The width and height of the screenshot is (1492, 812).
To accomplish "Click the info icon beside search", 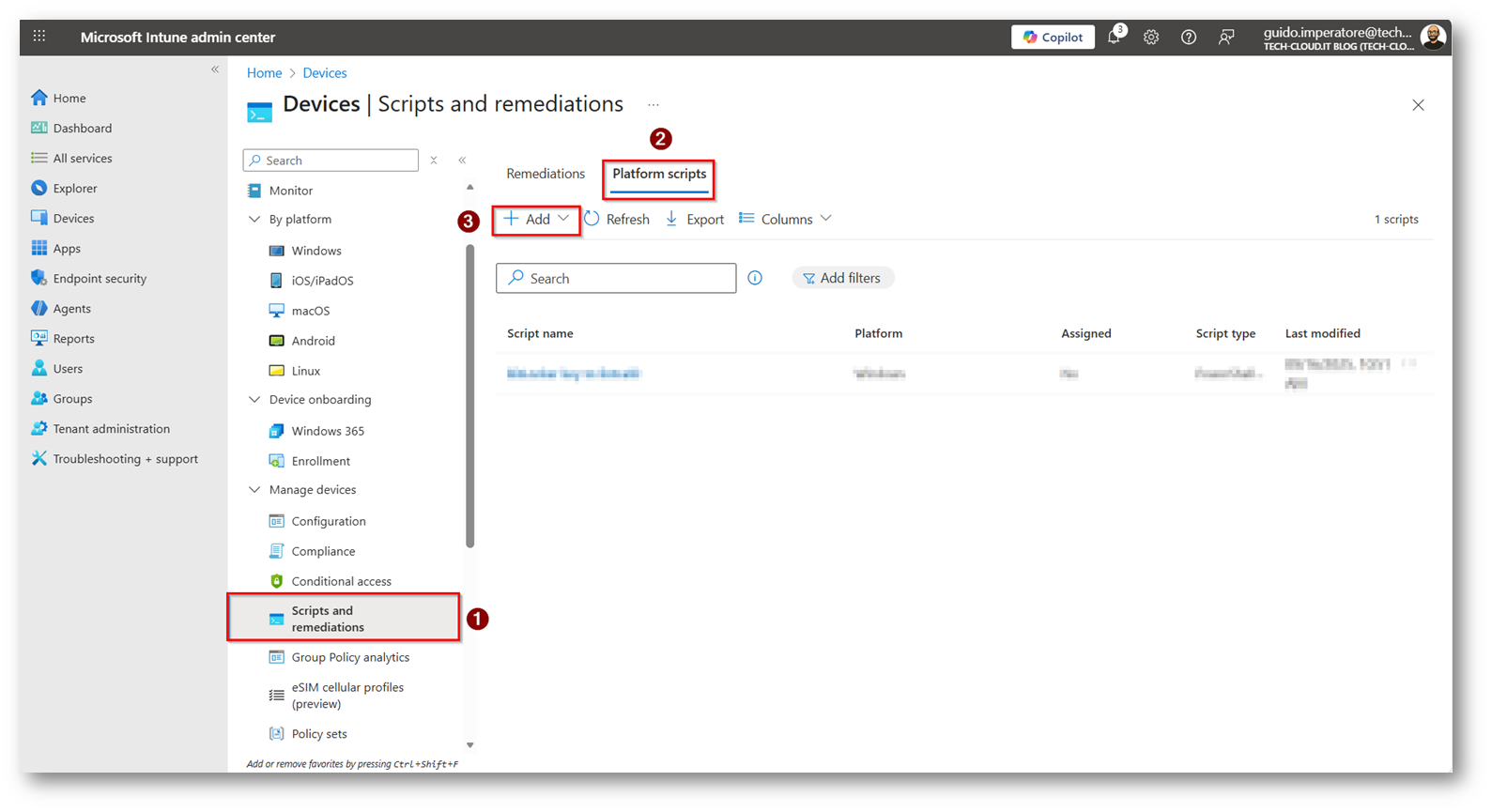I will (755, 278).
